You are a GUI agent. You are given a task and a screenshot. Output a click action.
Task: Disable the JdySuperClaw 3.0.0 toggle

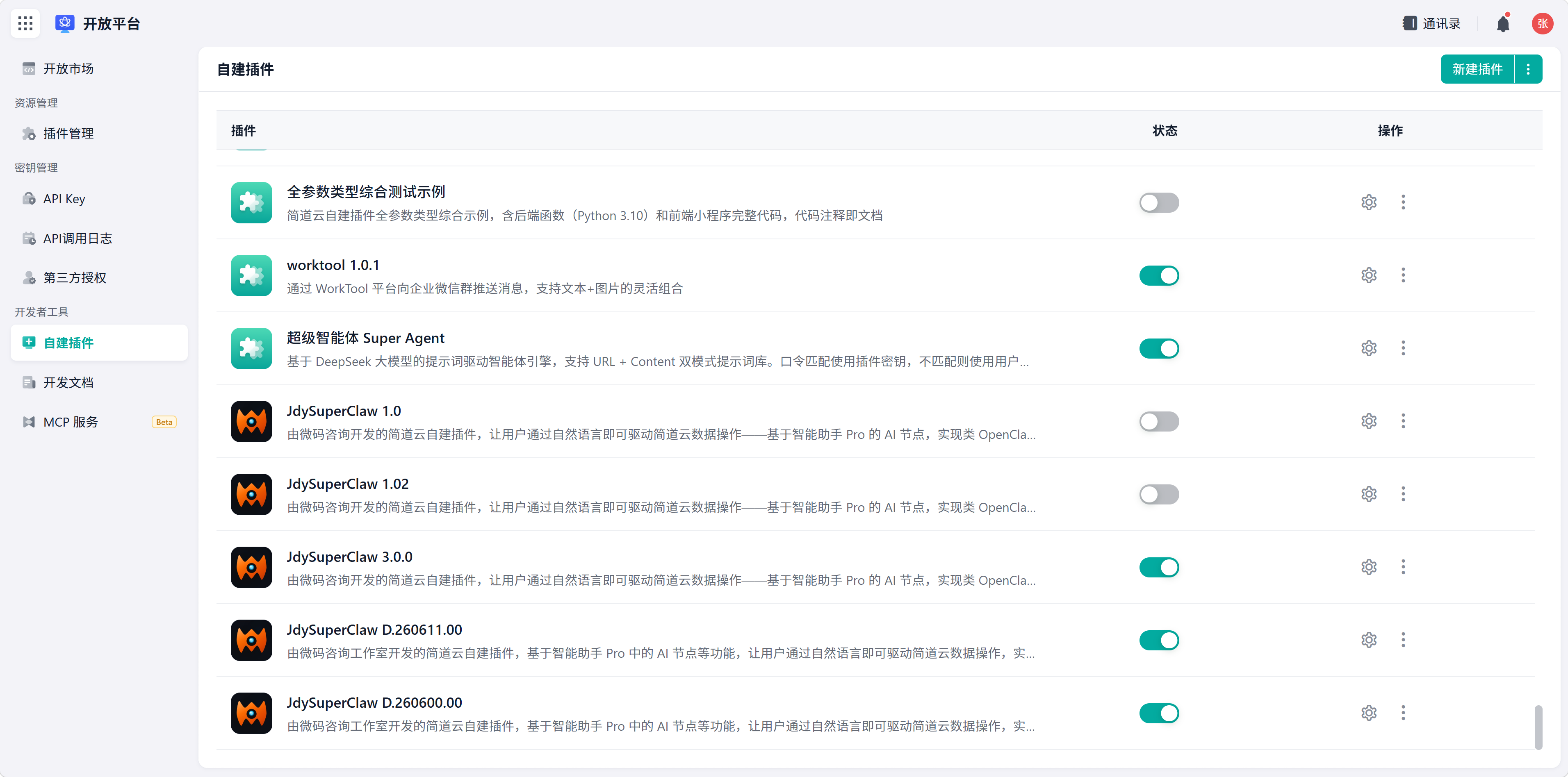coord(1159,568)
